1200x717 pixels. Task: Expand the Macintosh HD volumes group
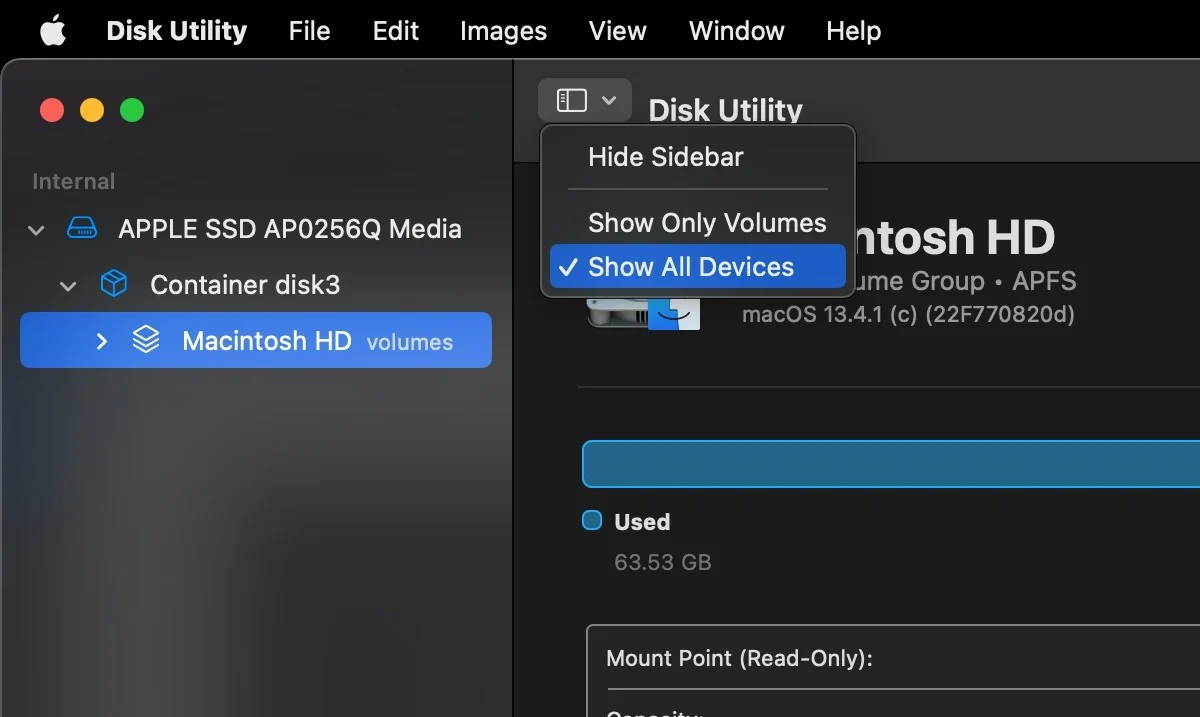101,341
